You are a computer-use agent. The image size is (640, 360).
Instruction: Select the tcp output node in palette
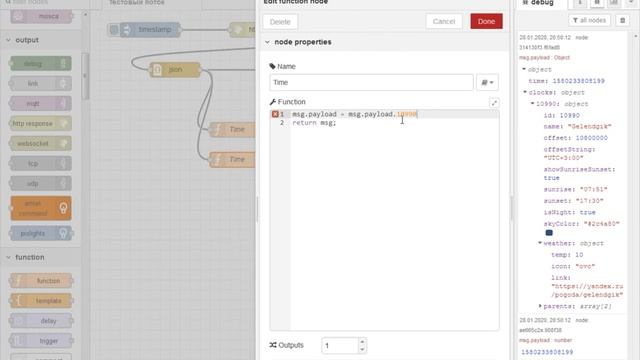[x=40, y=163]
